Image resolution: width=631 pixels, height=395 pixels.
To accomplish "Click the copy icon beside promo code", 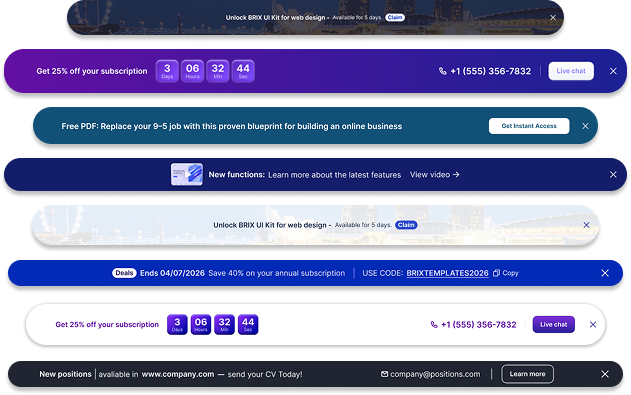I will [496, 273].
